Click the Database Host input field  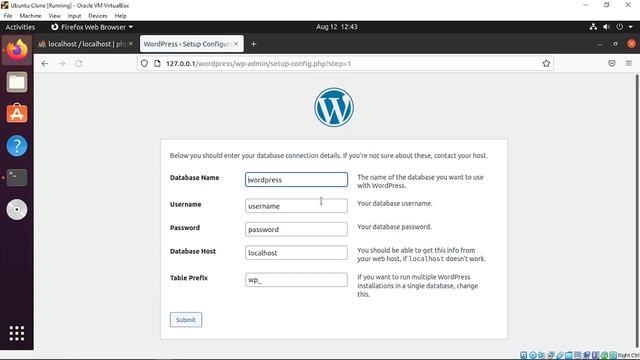pyautogui.click(x=296, y=253)
